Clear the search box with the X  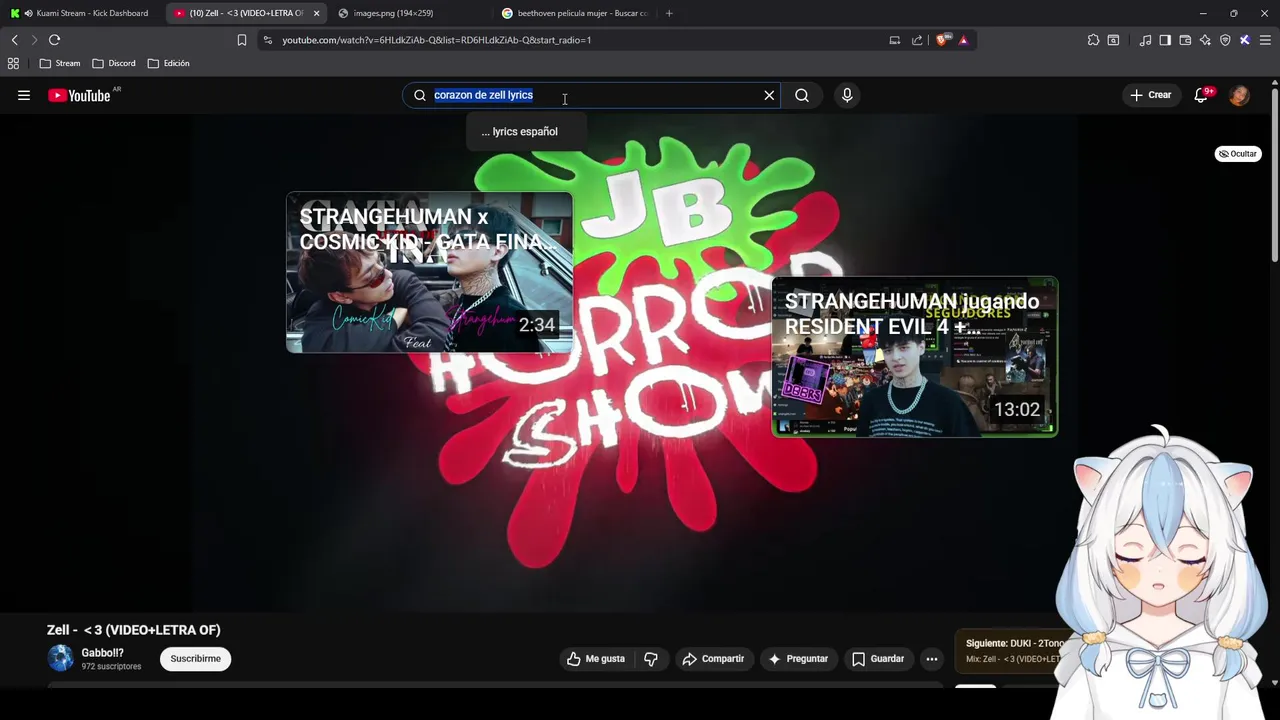(769, 95)
